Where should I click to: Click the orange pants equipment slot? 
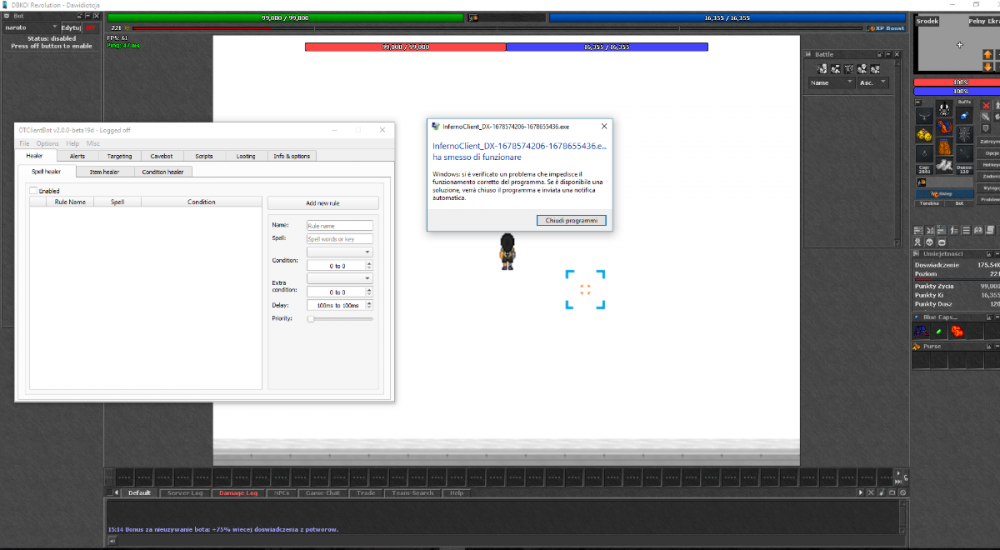coord(944,147)
